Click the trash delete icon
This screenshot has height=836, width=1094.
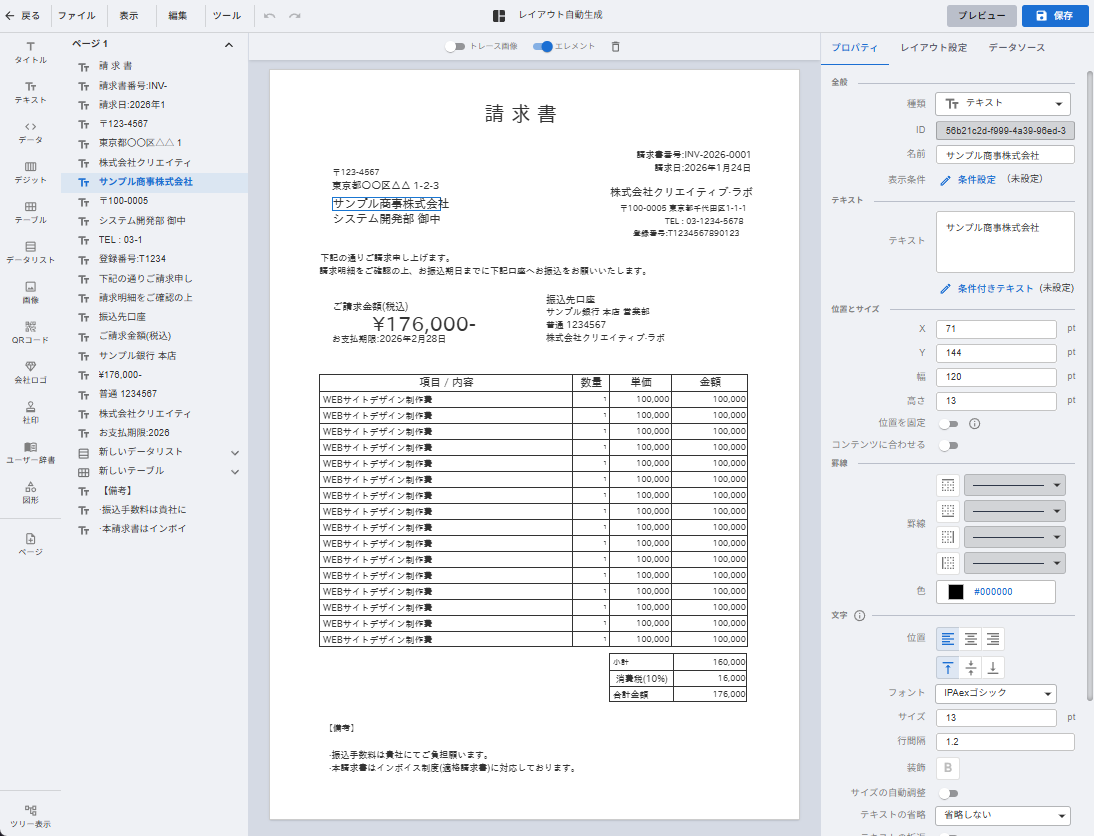615,46
